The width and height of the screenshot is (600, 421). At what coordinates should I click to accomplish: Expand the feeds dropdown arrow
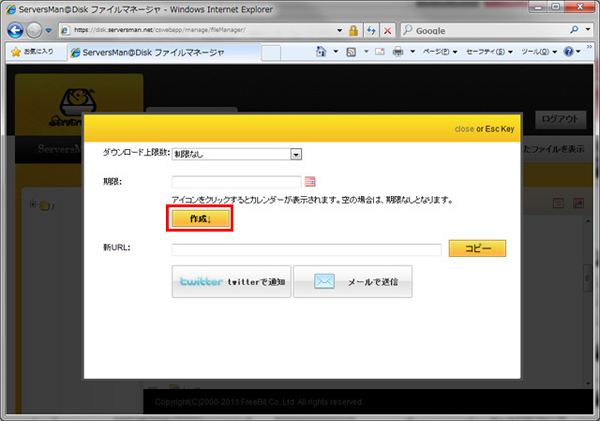(x=366, y=51)
